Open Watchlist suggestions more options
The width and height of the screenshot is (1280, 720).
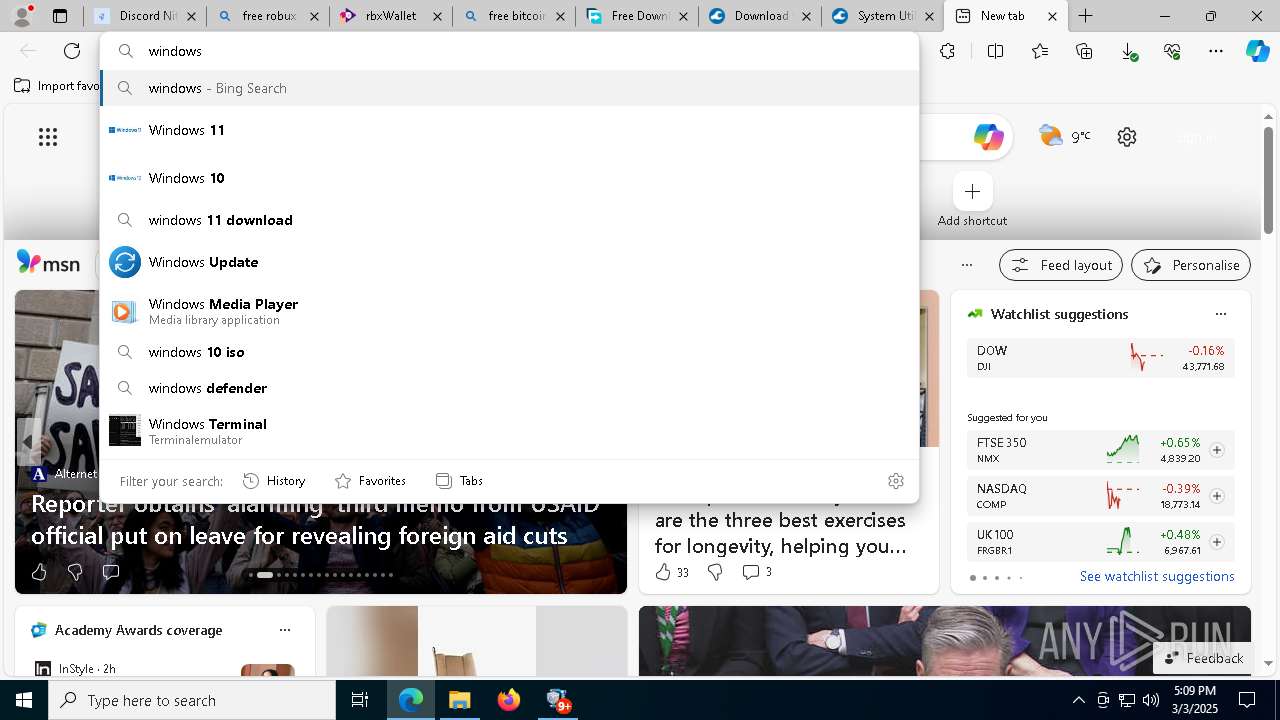pyautogui.click(x=1220, y=314)
